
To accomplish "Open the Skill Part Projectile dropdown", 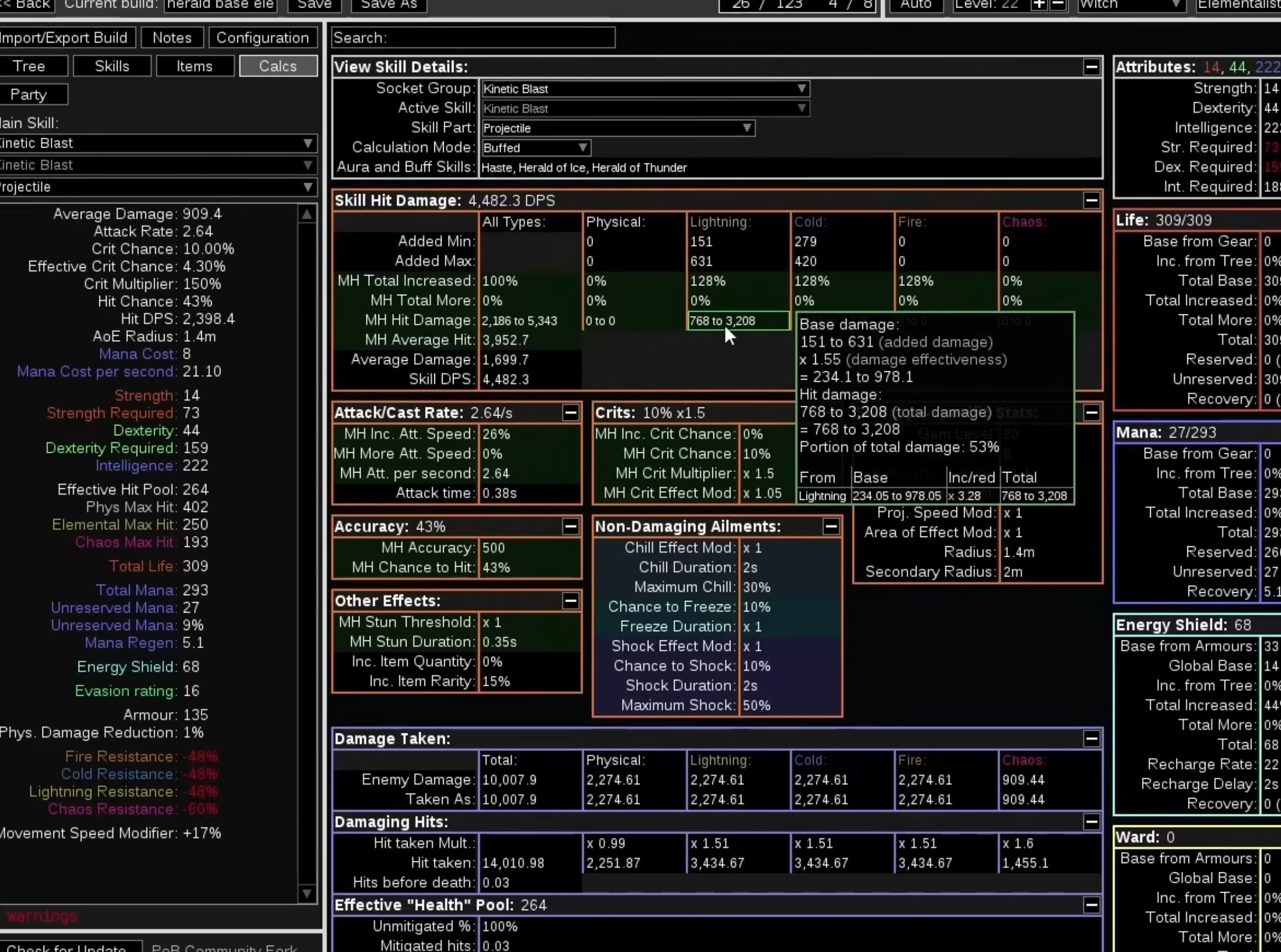I will [618, 128].
